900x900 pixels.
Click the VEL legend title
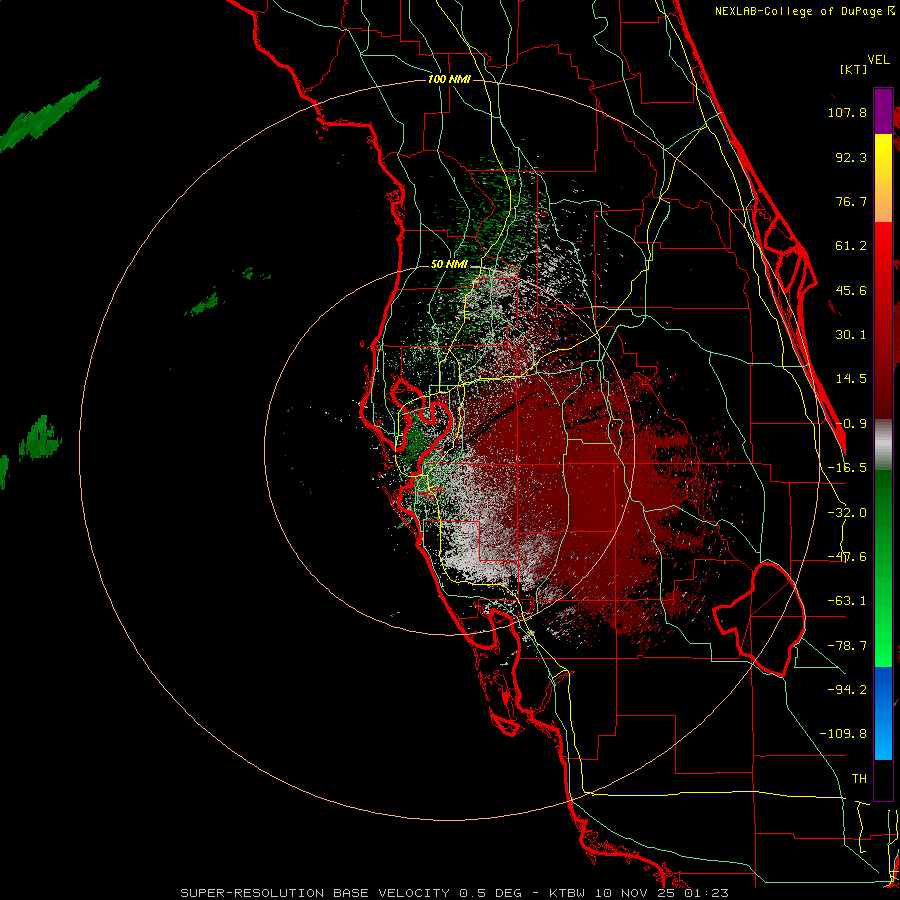point(879,60)
